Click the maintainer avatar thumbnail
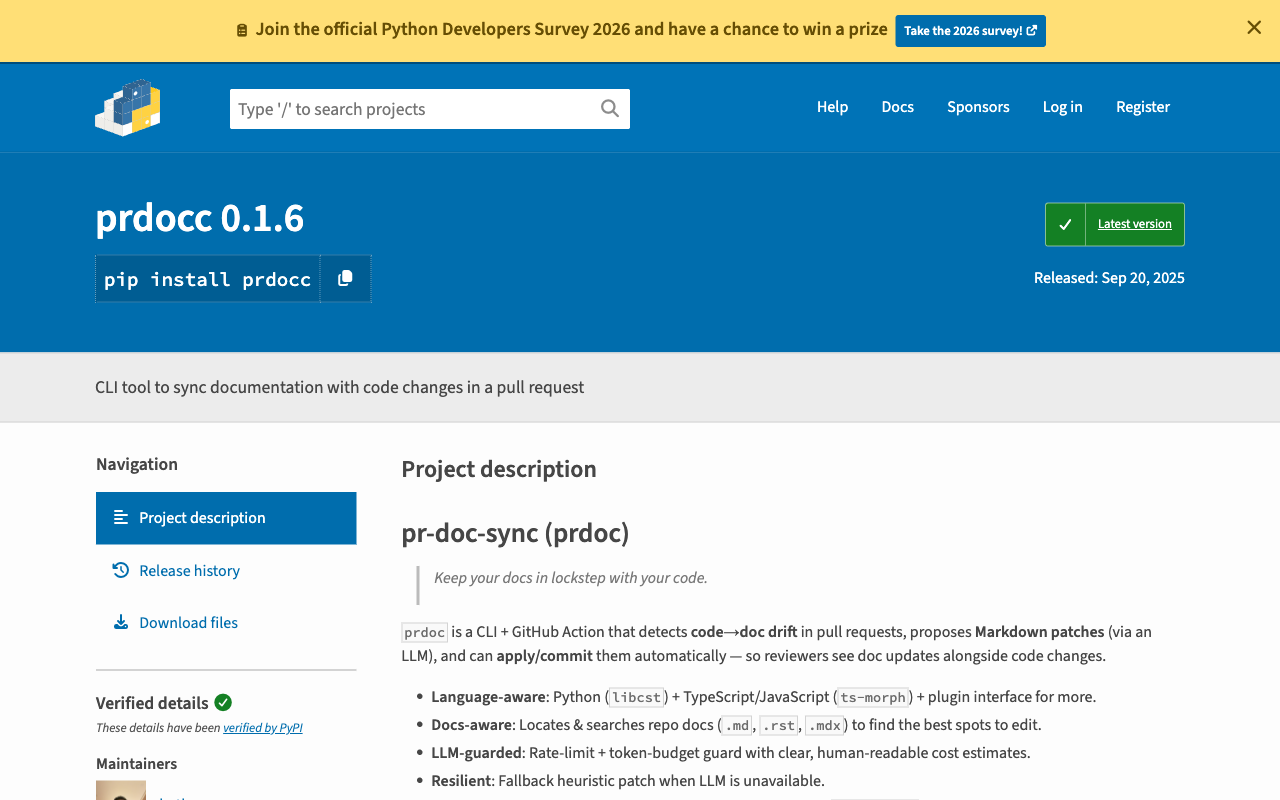The width and height of the screenshot is (1280, 800). [121, 790]
